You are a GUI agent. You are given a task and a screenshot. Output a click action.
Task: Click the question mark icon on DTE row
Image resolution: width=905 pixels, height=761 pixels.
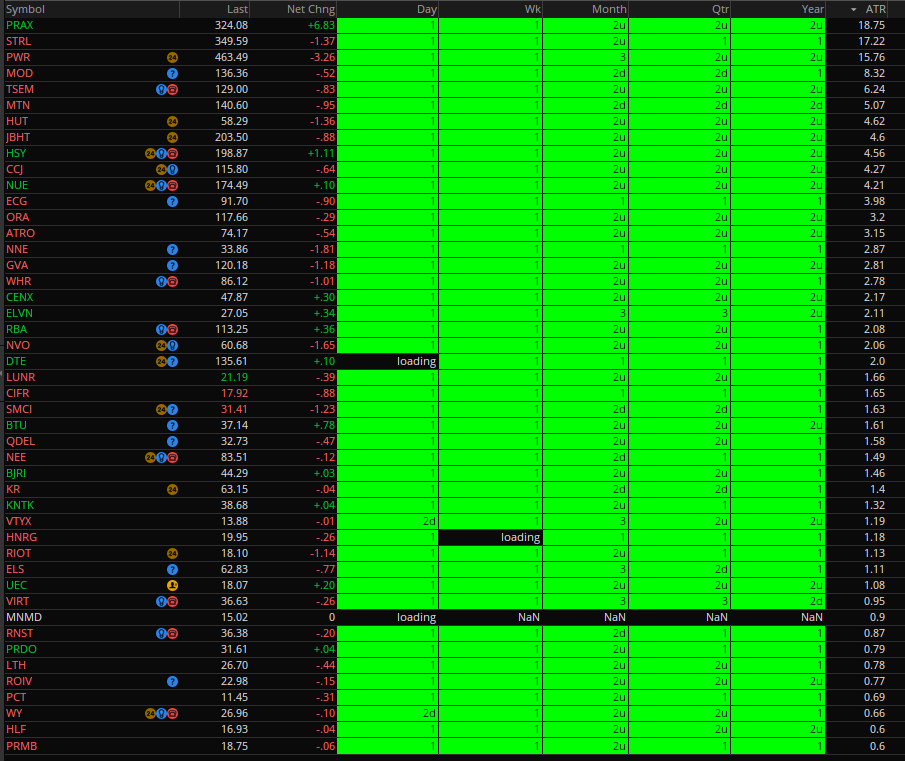(x=172, y=362)
